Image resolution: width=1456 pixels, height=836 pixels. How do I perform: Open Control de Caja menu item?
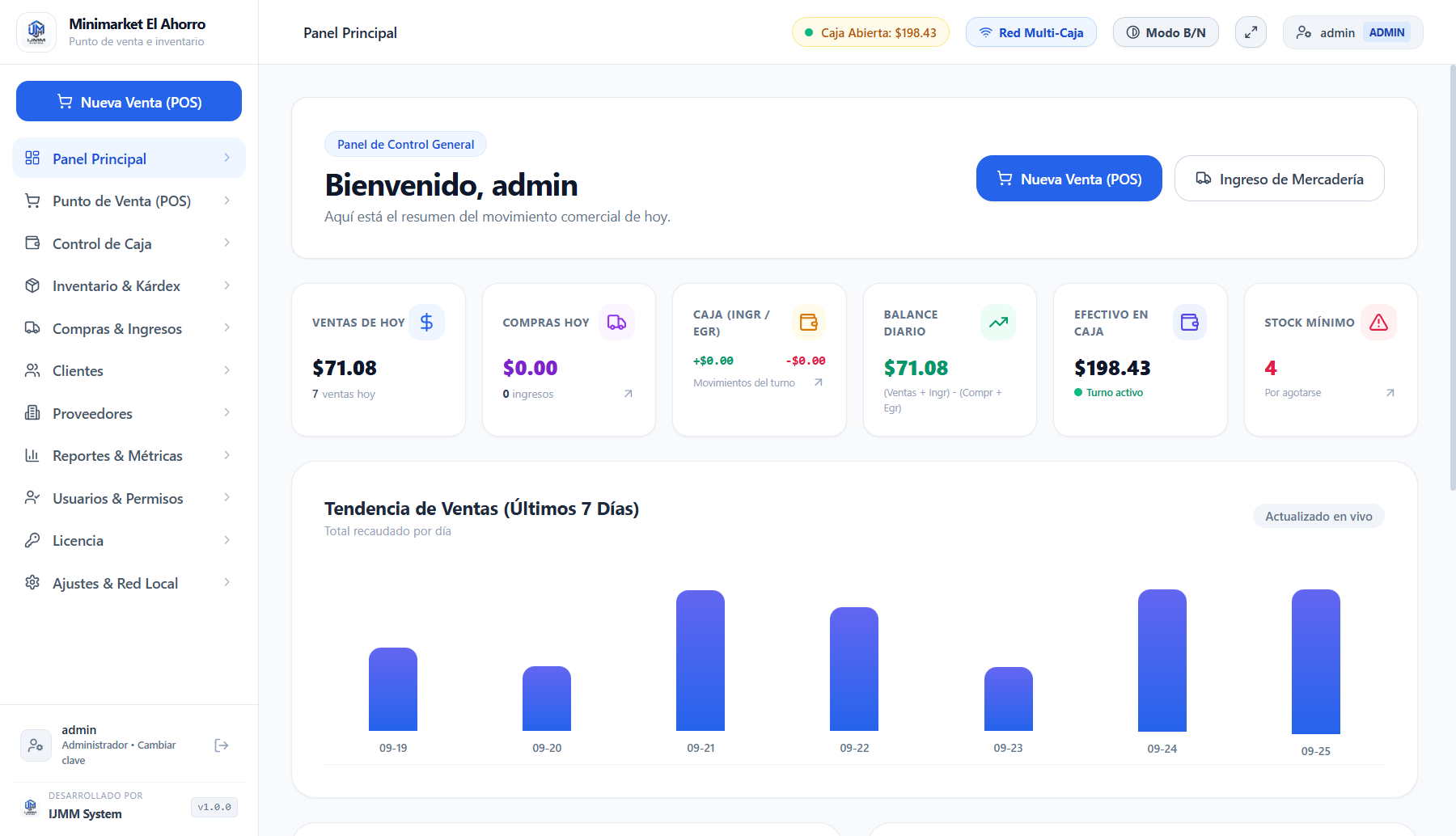(x=129, y=243)
